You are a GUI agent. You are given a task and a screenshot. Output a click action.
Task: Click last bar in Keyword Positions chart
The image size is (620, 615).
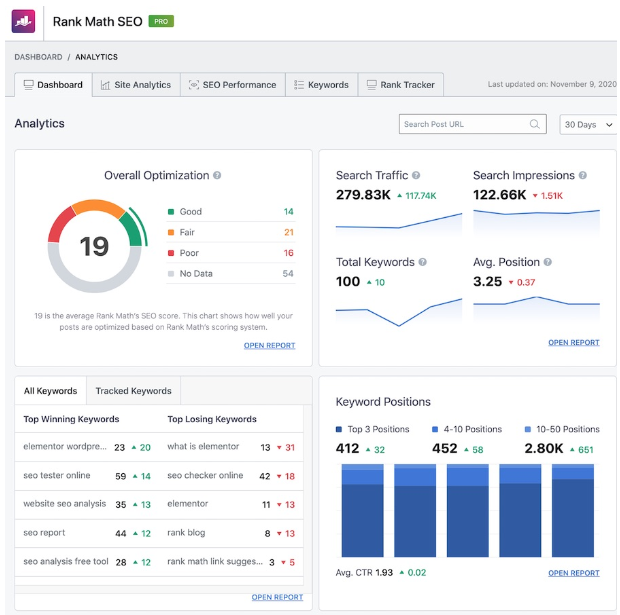coord(573,511)
